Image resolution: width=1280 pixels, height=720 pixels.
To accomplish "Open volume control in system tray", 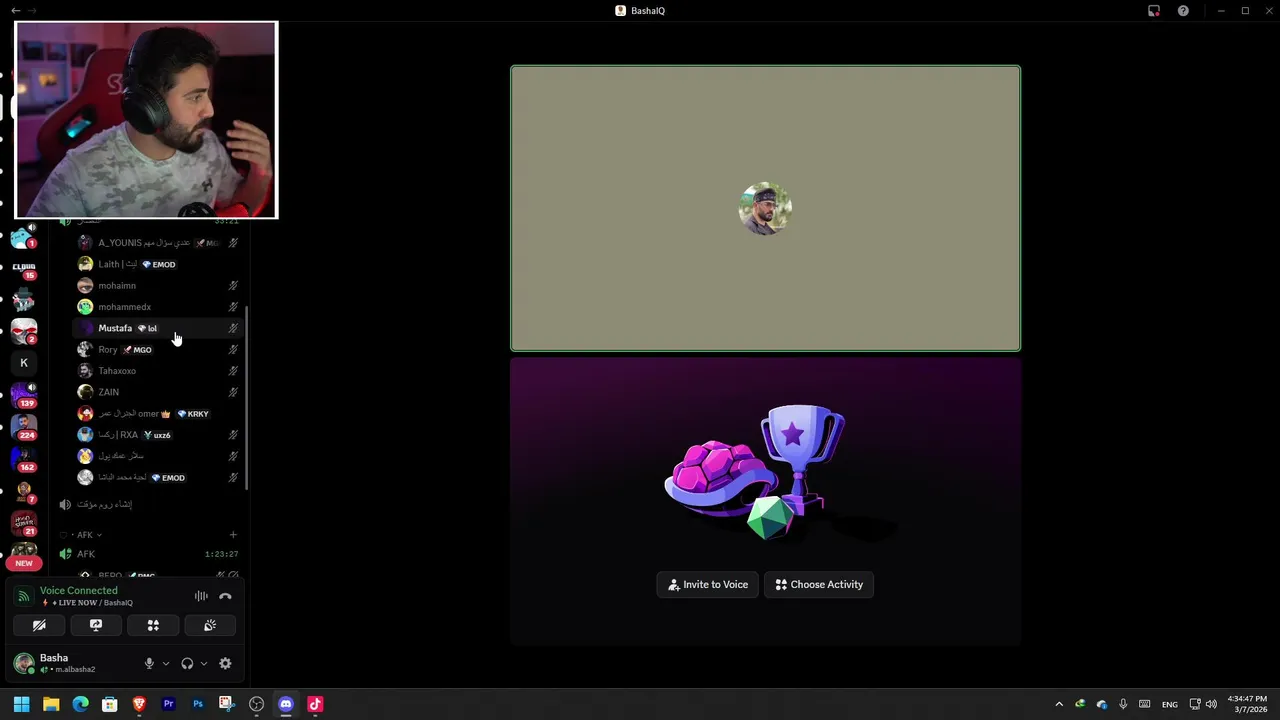I will click(1212, 704).
